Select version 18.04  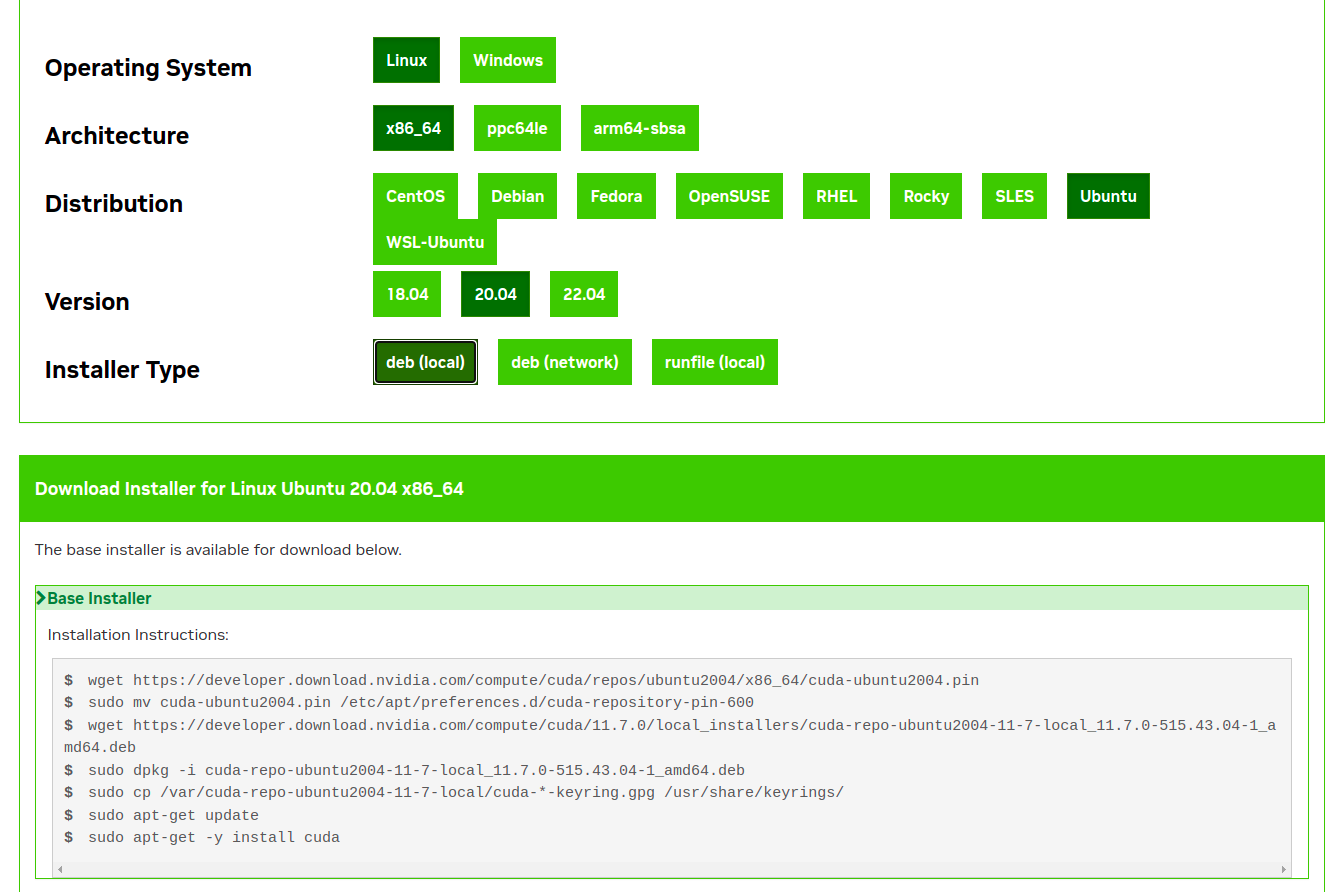pyautogui.click(x=407, y=294)
